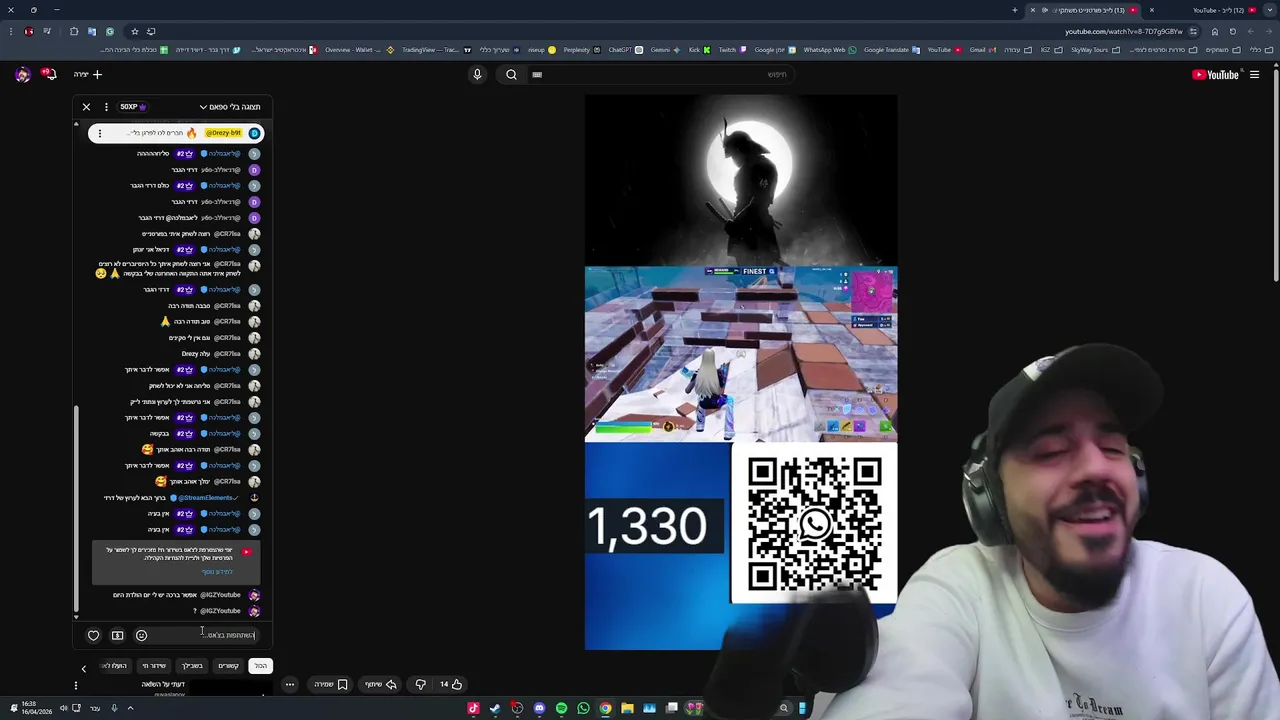Open YouTube hamburger guide menu

pos(1254,74)
